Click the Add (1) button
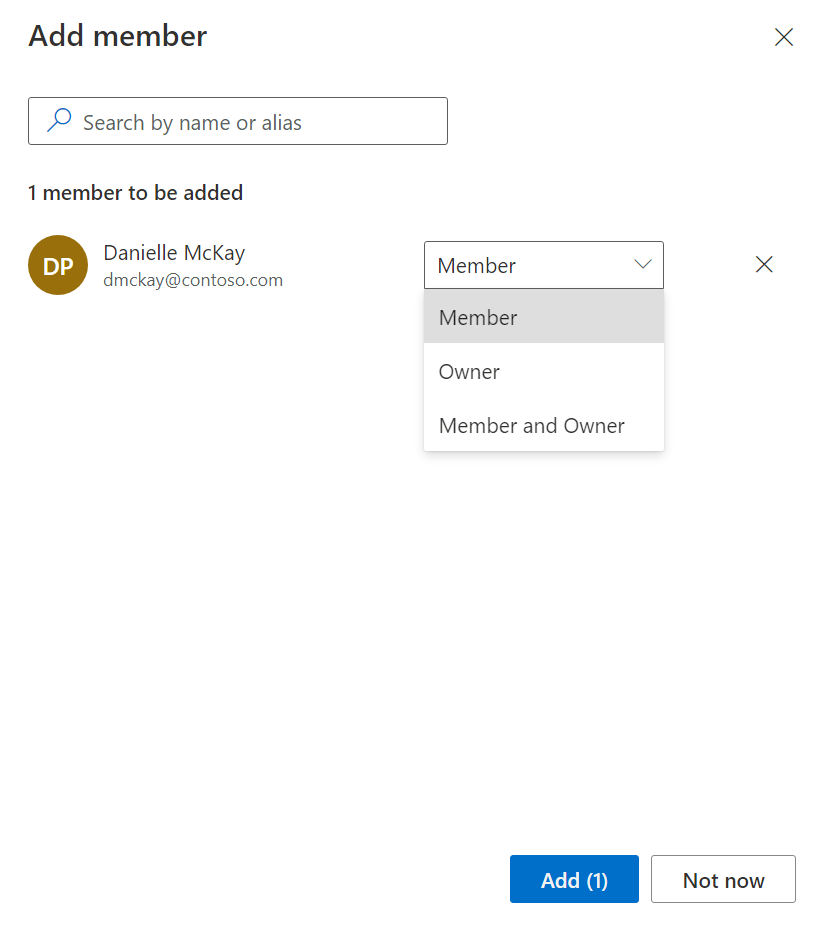 (573, 879)
